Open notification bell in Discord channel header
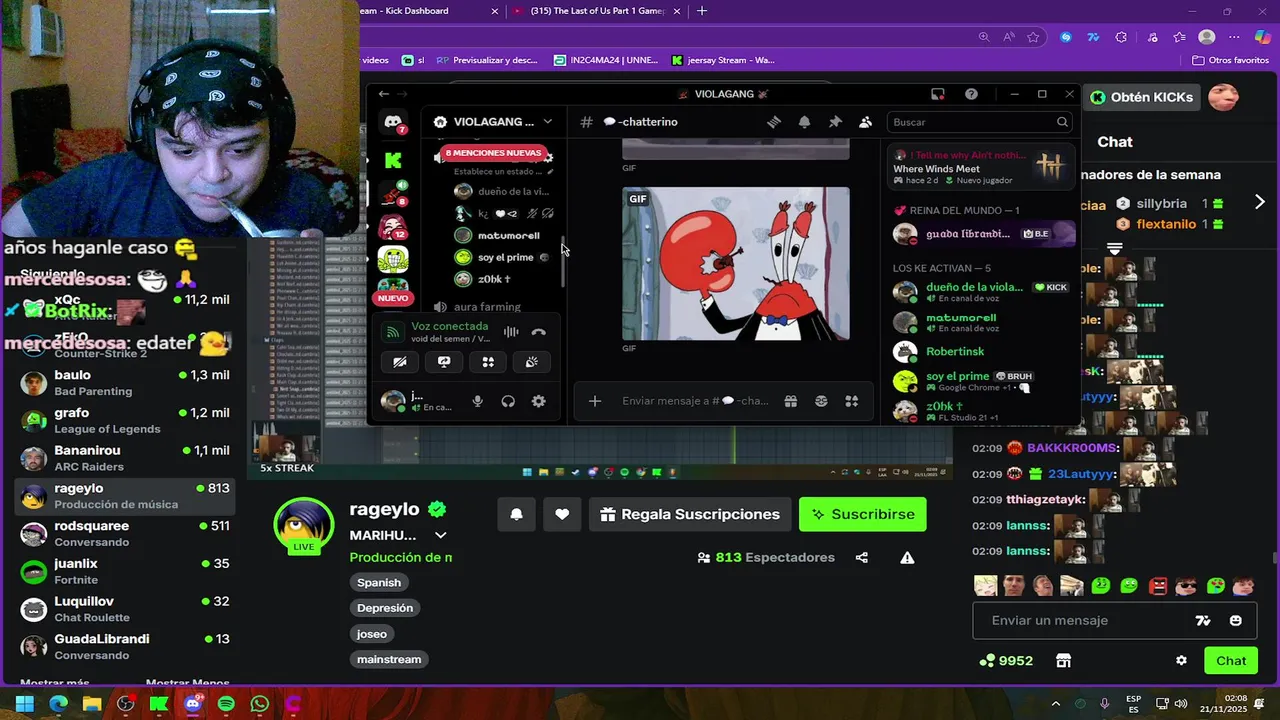The width and height of the screenshot is (1280, 720). 804,122
